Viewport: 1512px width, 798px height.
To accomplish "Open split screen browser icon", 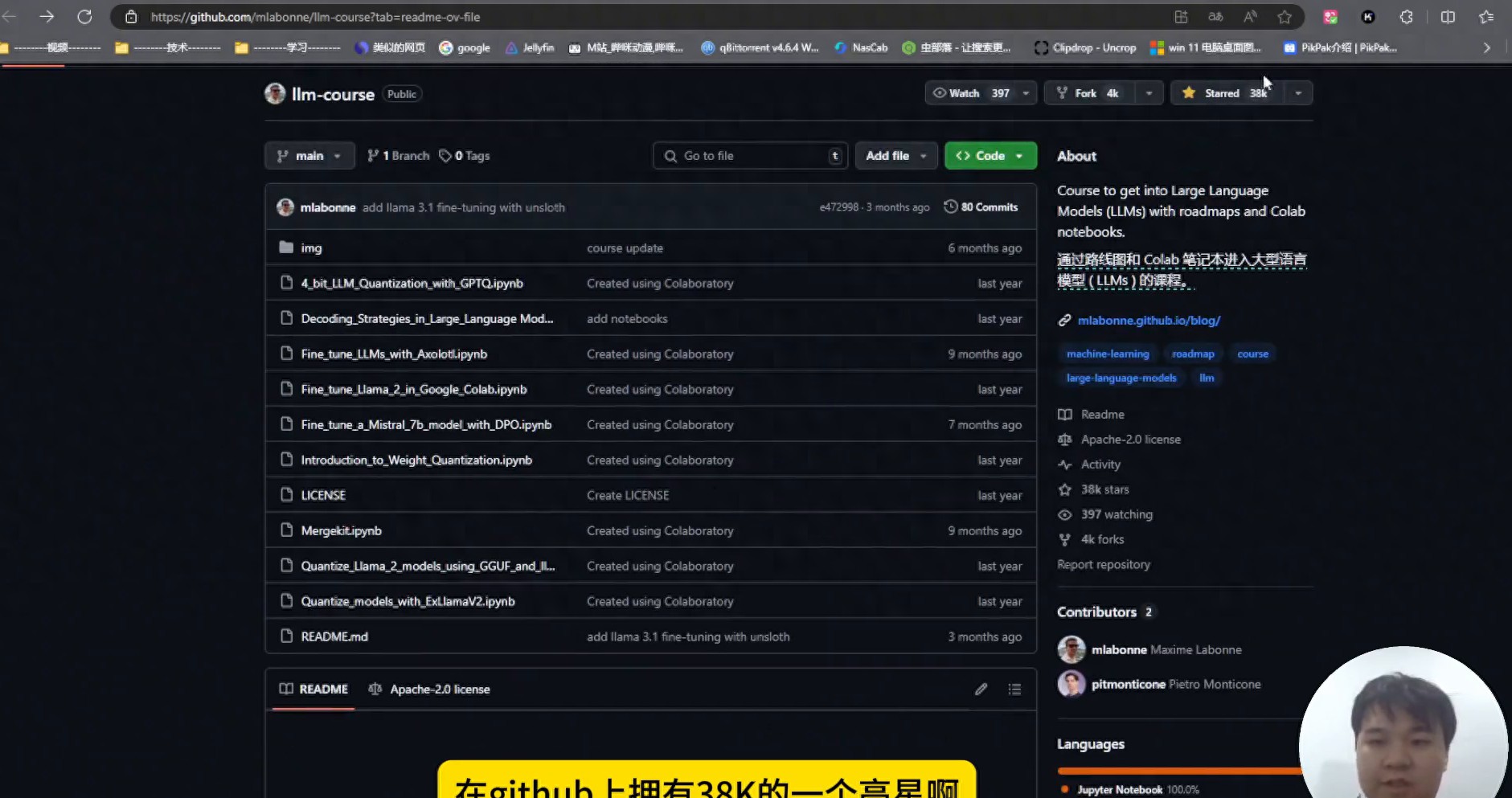I will [1448, 17].
